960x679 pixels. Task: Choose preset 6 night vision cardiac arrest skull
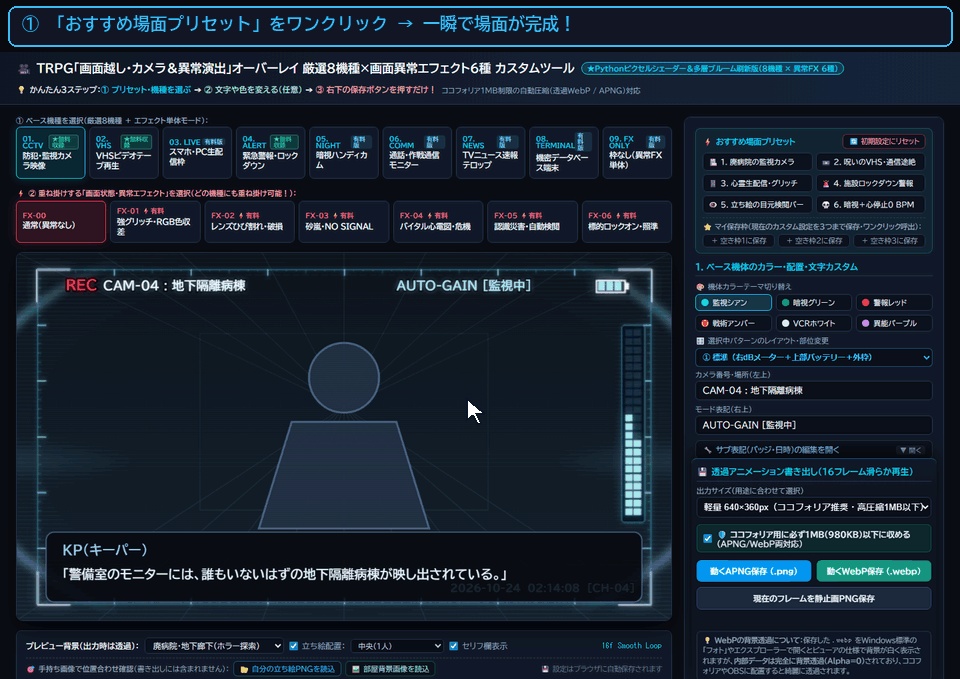pos(871,204)
